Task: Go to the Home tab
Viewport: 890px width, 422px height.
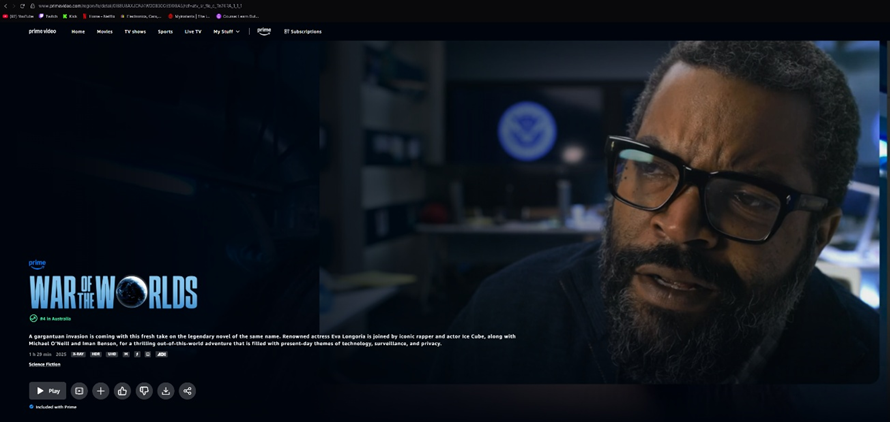Action: coord(78,32)
